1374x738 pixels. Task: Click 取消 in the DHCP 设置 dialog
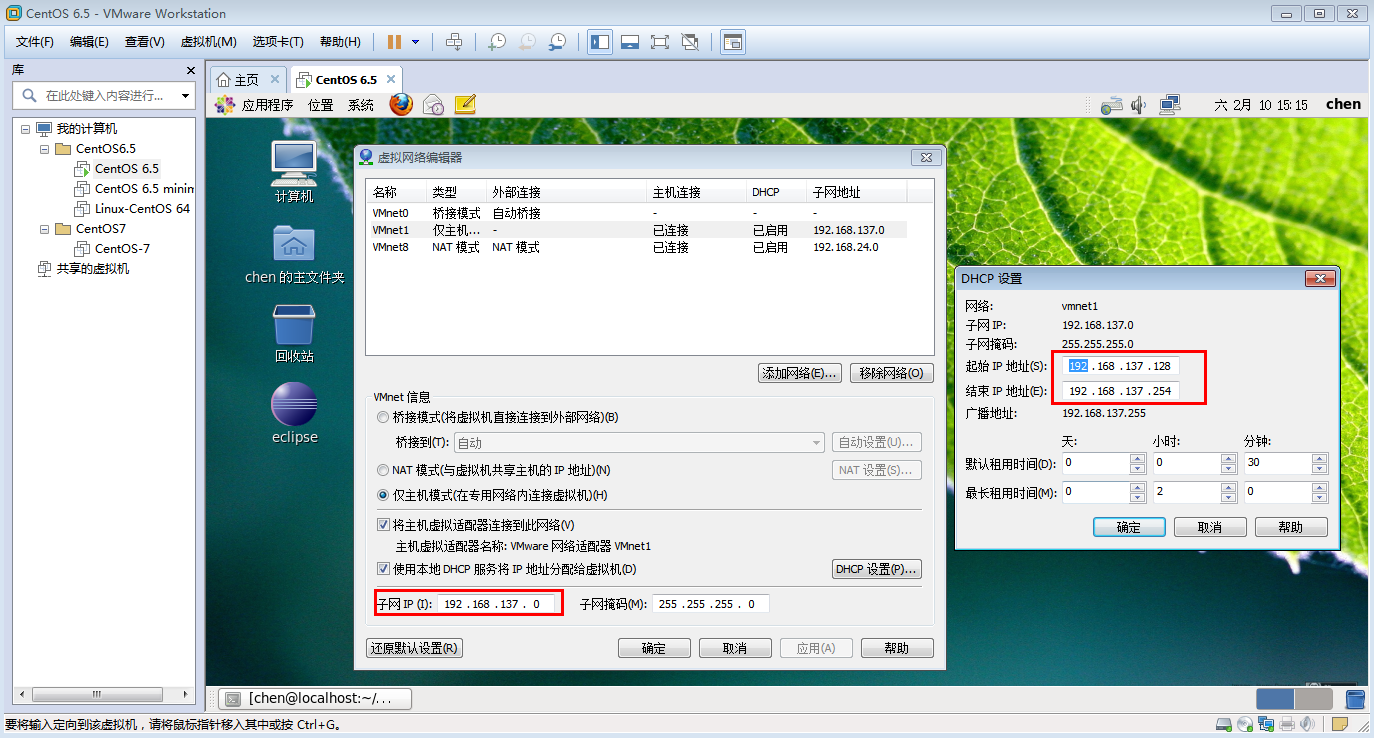pos(1210,527)
